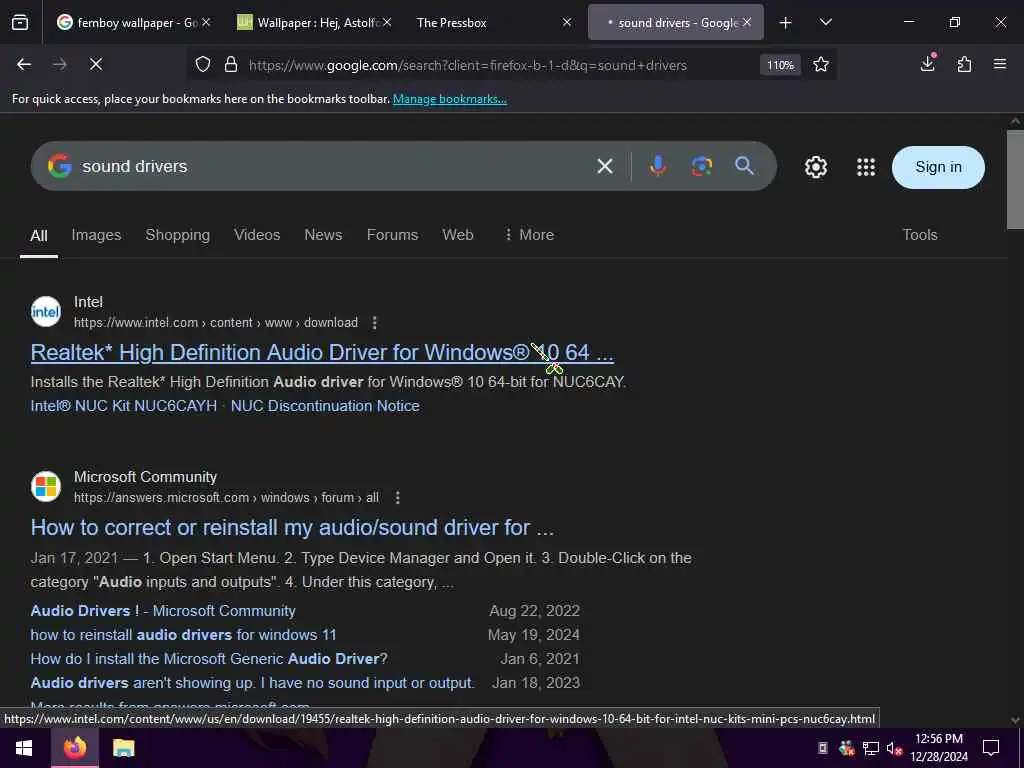Open Manage bookmarks link
Screen dimensions: 1024x768
pos(449,99)
